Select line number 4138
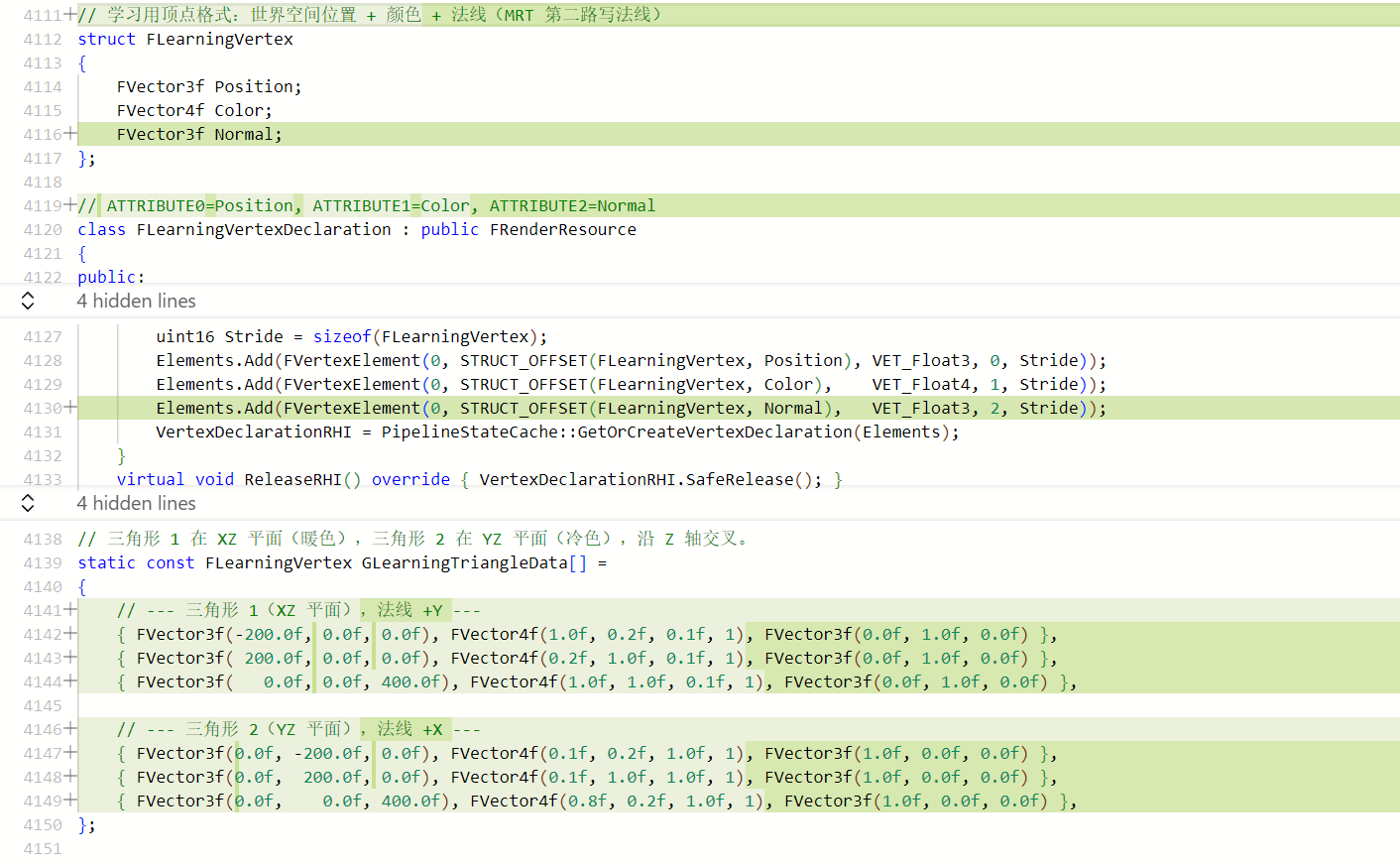Screen dimensions: 1400x864 (43, 539)
